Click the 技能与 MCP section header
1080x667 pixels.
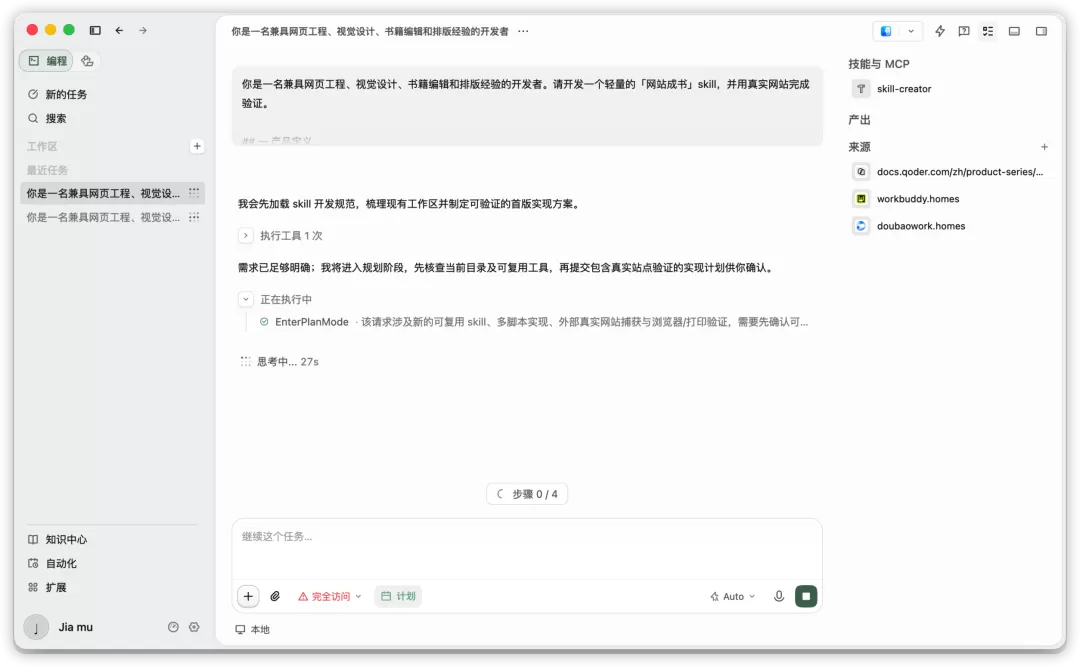(879, 64)
